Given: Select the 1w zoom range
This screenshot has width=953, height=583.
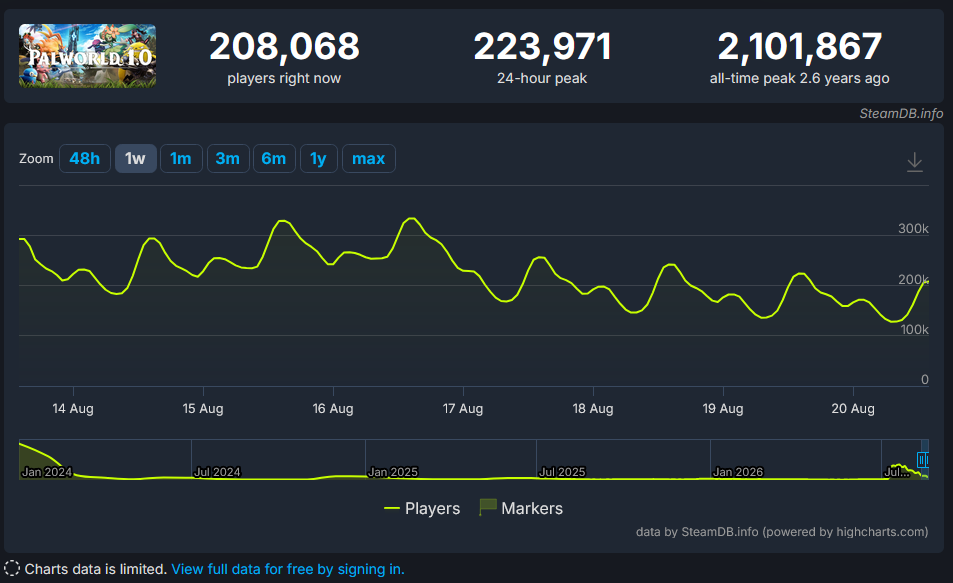Looking at the screenshot, I should [135, 159].
